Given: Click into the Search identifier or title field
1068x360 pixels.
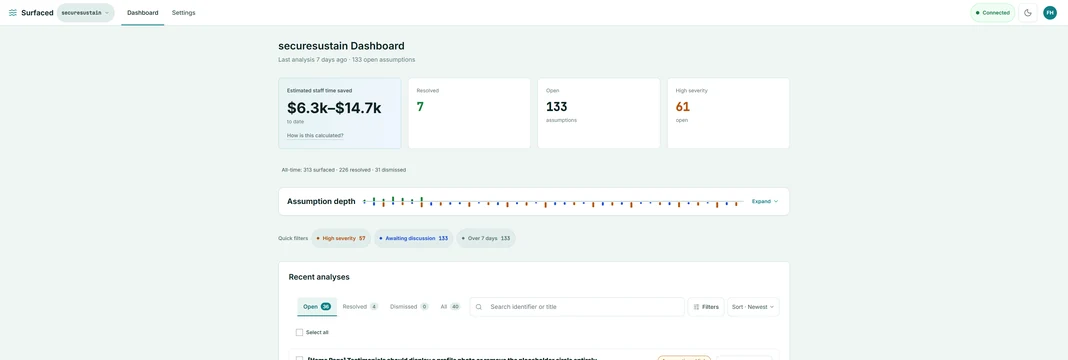Looking at the screenshot, I should [x=577, y=307].
